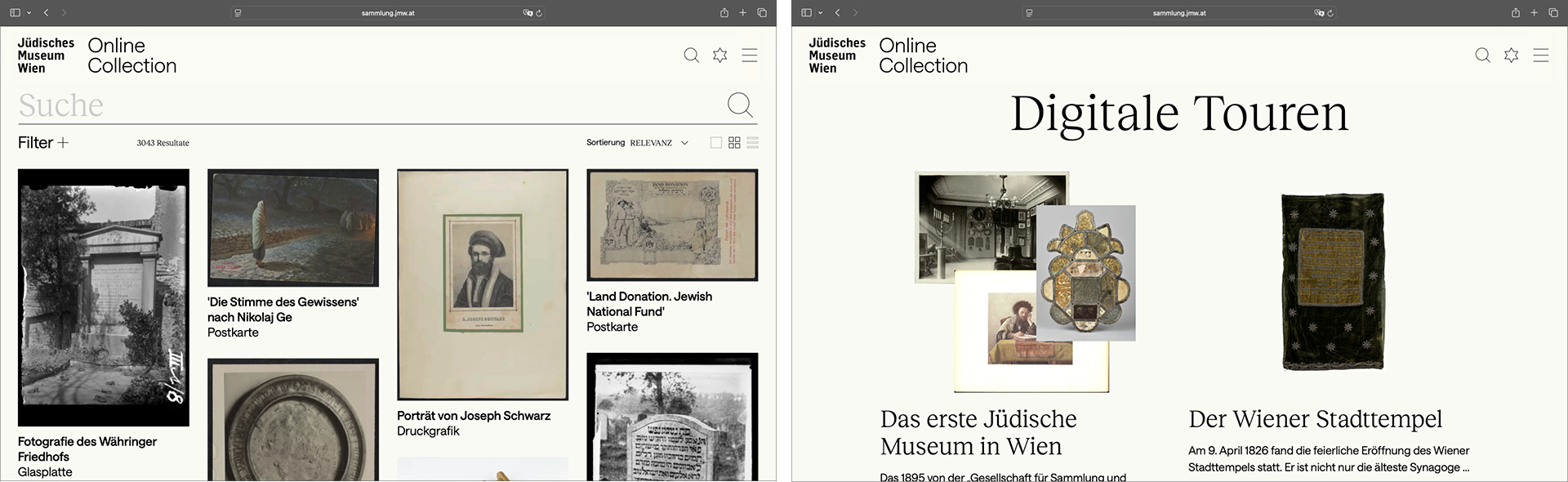Go back in left Safari window
Viewport: 1568px width, 482px height.
point(46,12)
